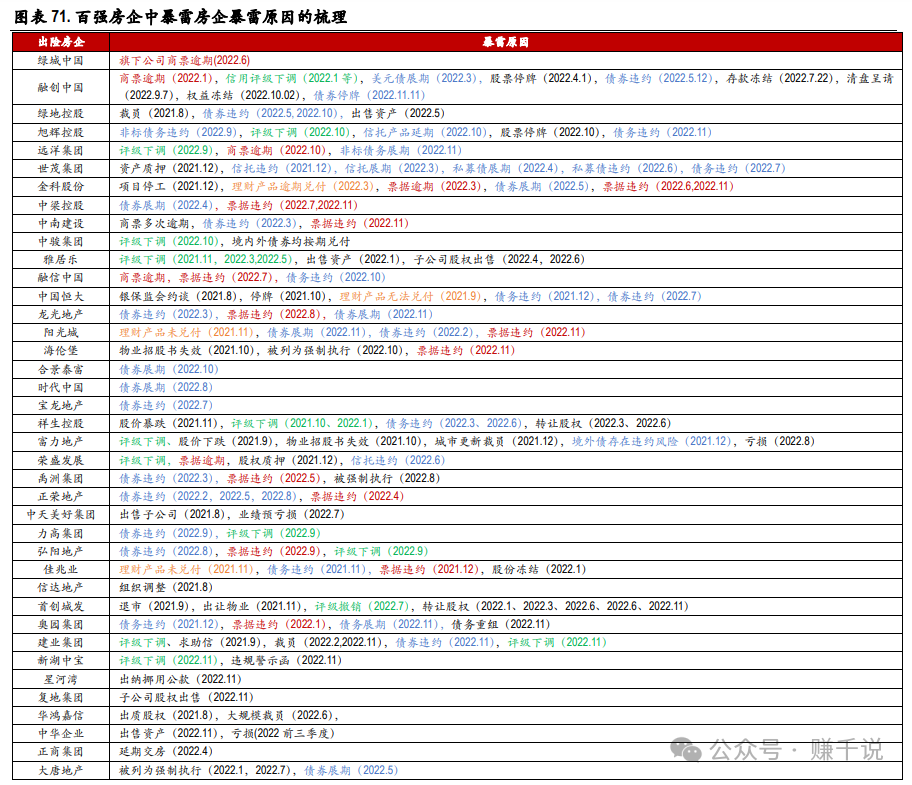Click the 绿地控股 company cell
Image resolution: width=912 pixels, height=785 pixels.
[61, 113]
